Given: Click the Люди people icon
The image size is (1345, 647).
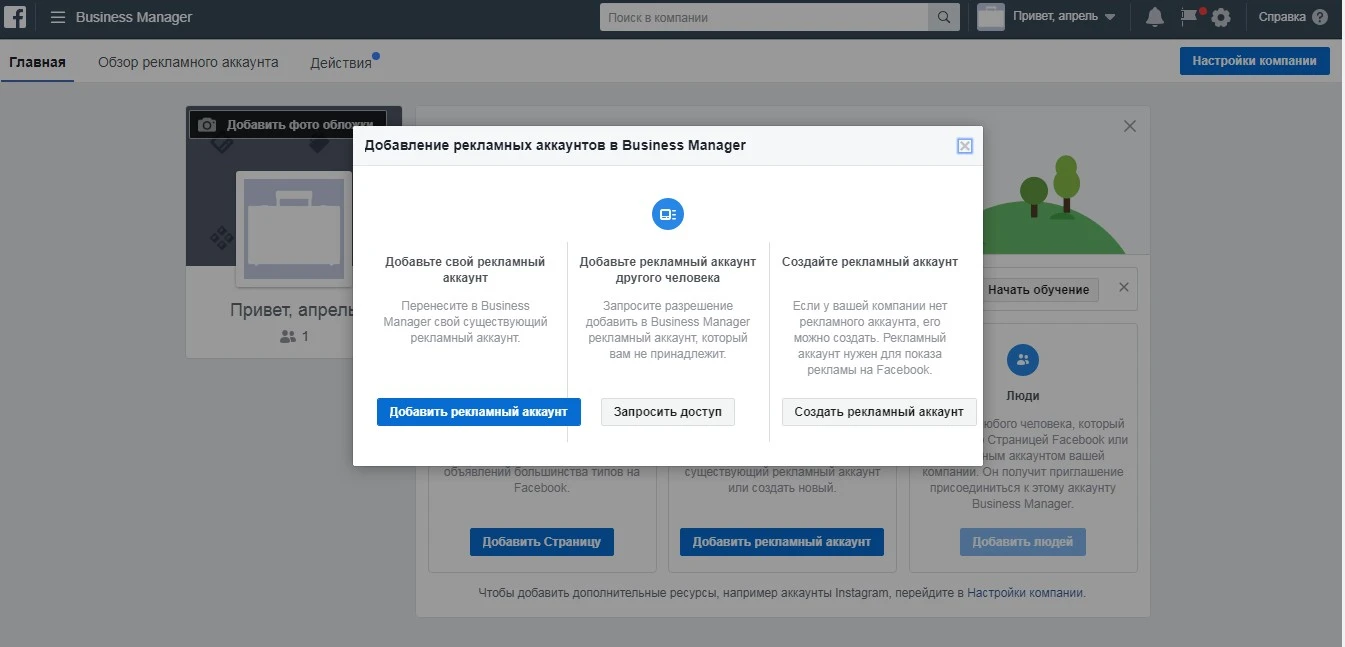Looking at the screenshot, I should click(1022, 360).
